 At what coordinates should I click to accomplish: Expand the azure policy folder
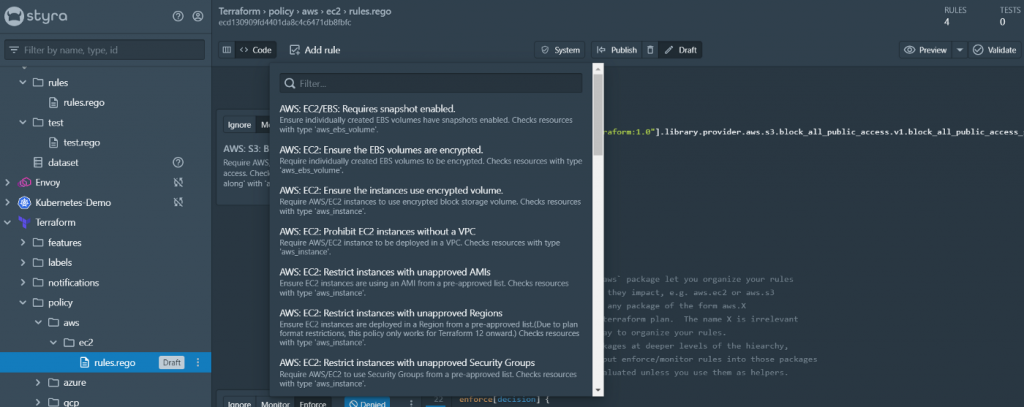(x=23, y=382)
